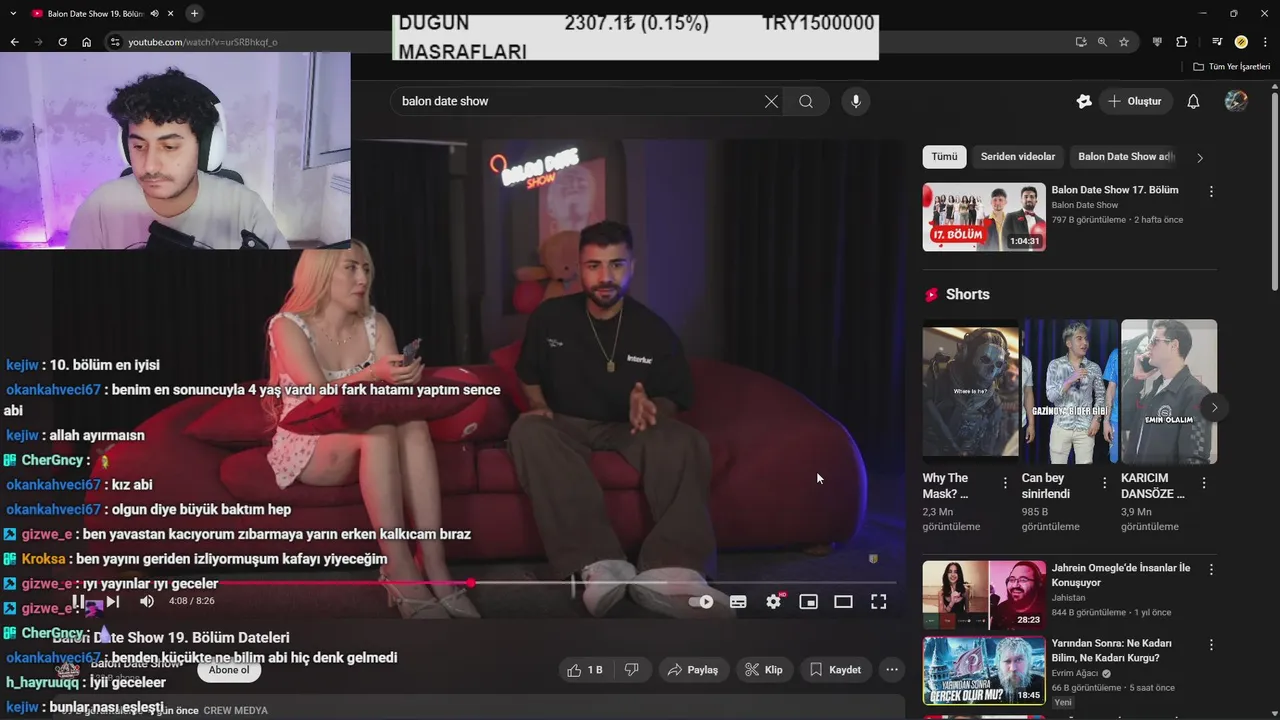Viewport: 1280px width, 720px height.
Task: Open Balon Date Show 17. Bölüm thumbnail
Action: pyautogui.click(x=984, y=217)
